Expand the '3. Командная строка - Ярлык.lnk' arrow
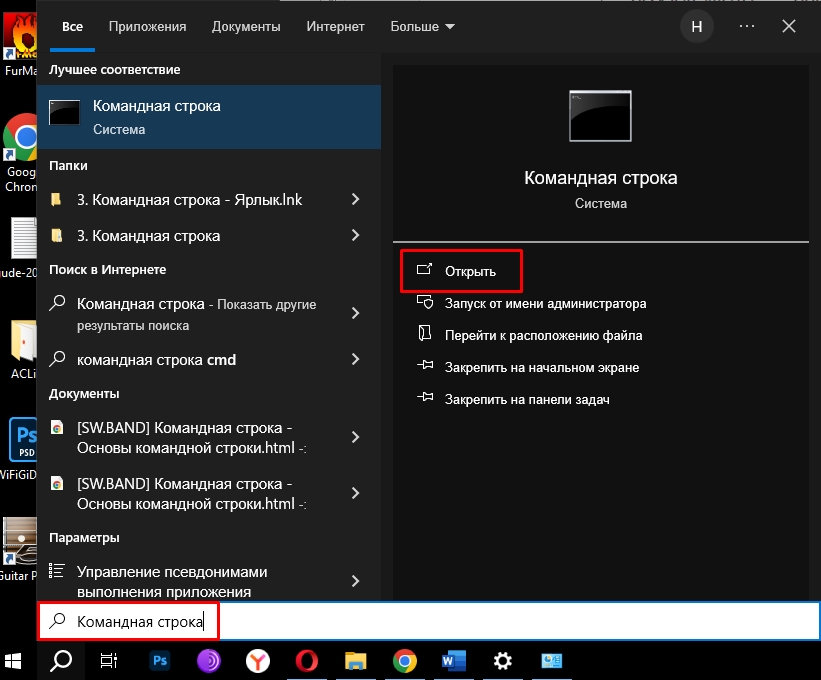 (355, 200)
